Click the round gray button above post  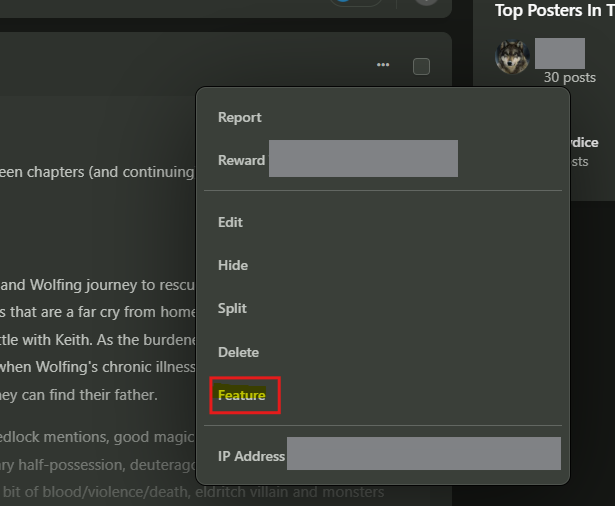click(426, 2)
